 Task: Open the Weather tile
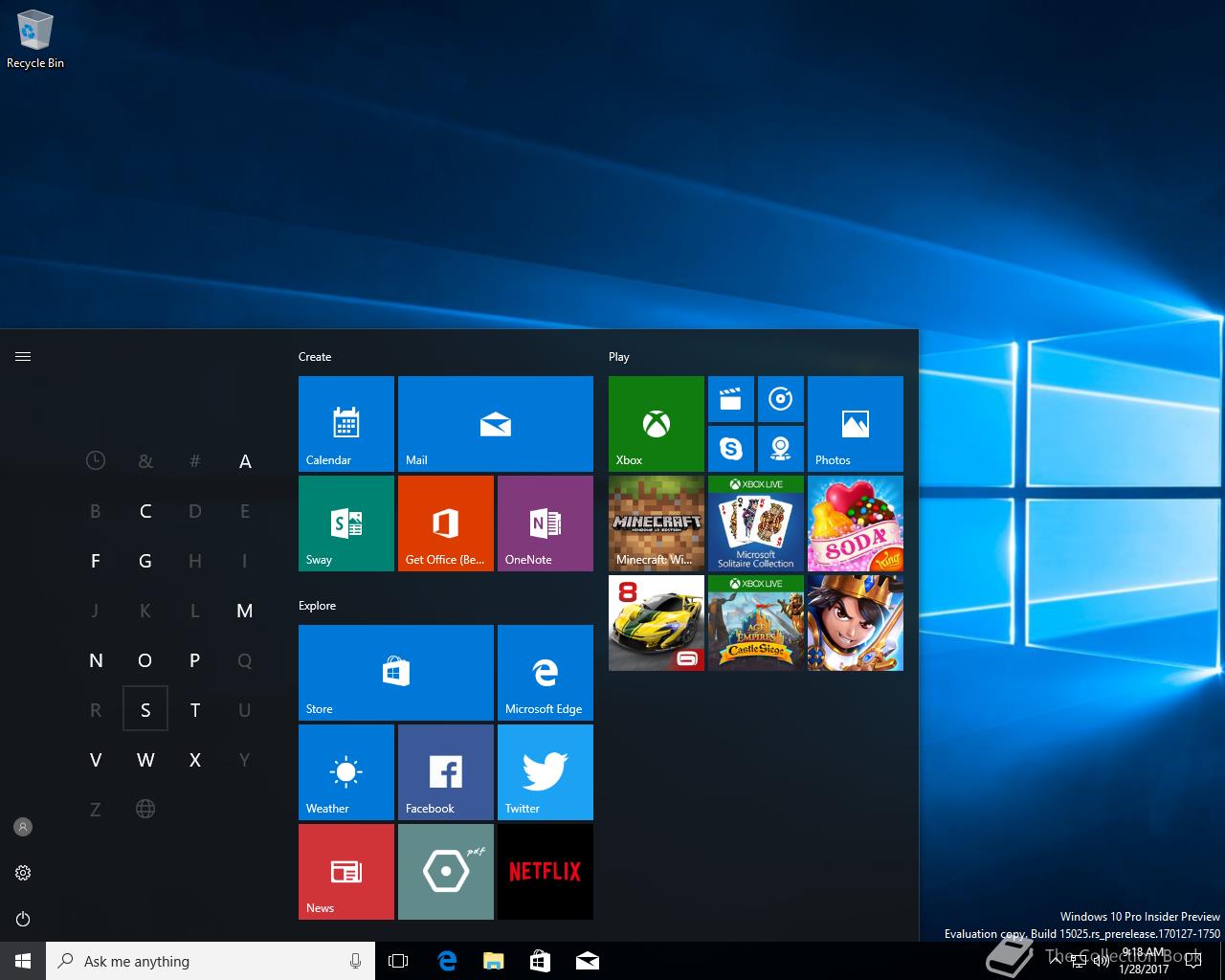click(346, 772)
